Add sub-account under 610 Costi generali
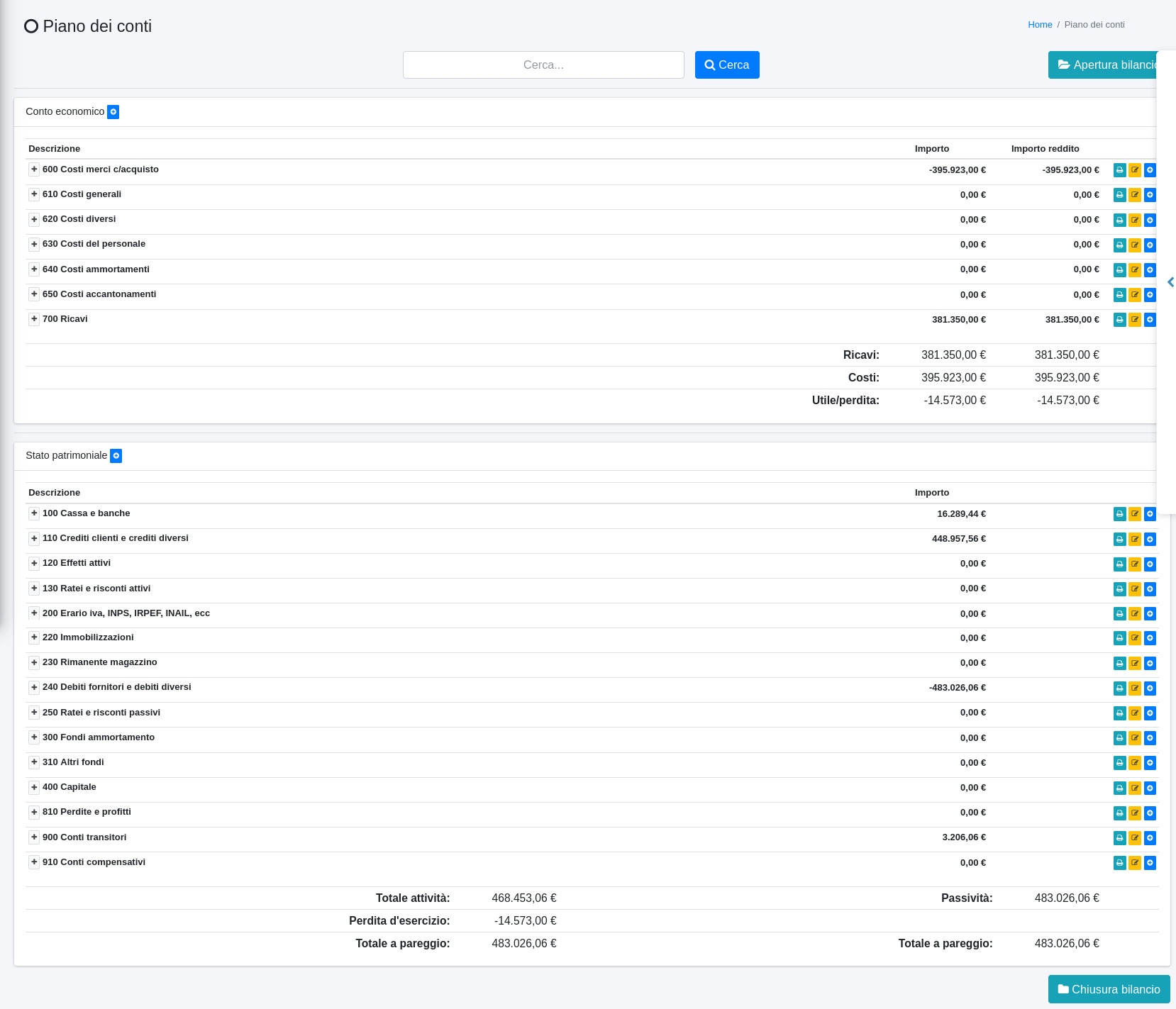Image resolution: width=1176 pixels, height=1009 pixels. tap(1150, 195)
